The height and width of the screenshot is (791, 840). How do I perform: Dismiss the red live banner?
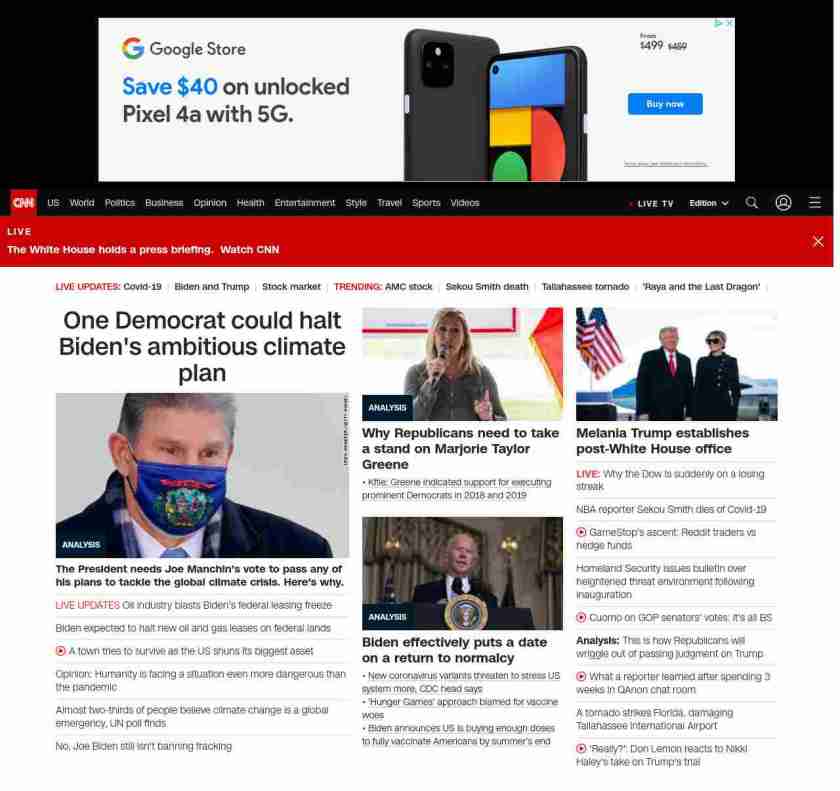[818, 242]
